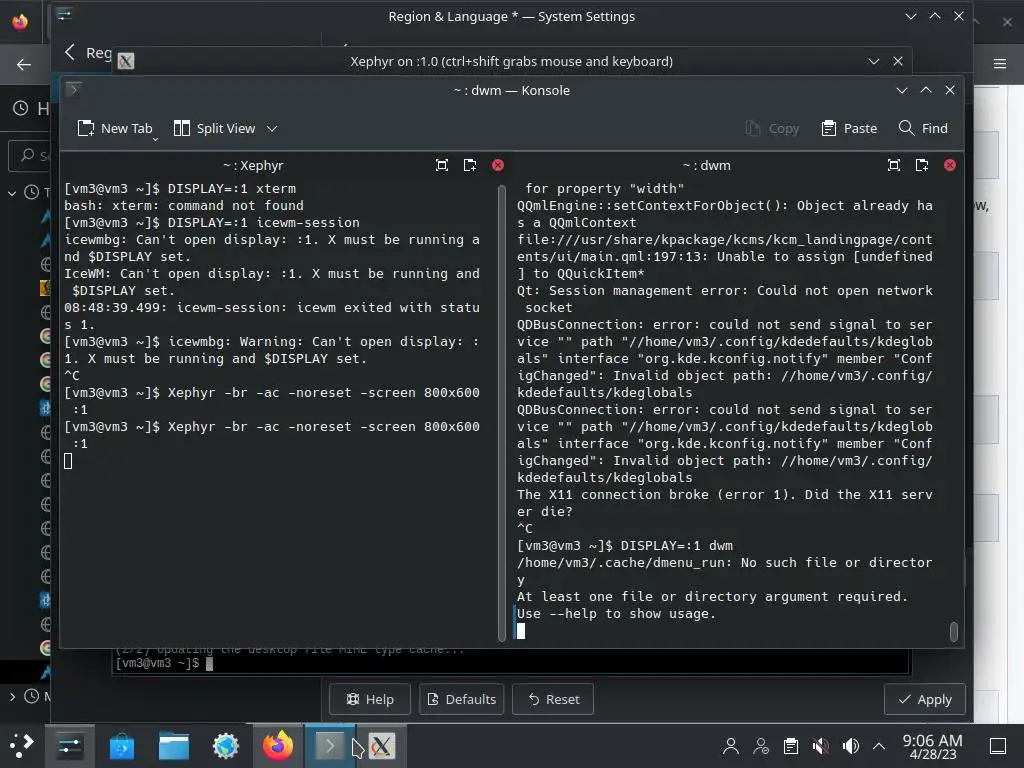The width and height of the screenshot is (1024, 768).
Task: Click the user account tray icon
Action: tap(731, 746)
